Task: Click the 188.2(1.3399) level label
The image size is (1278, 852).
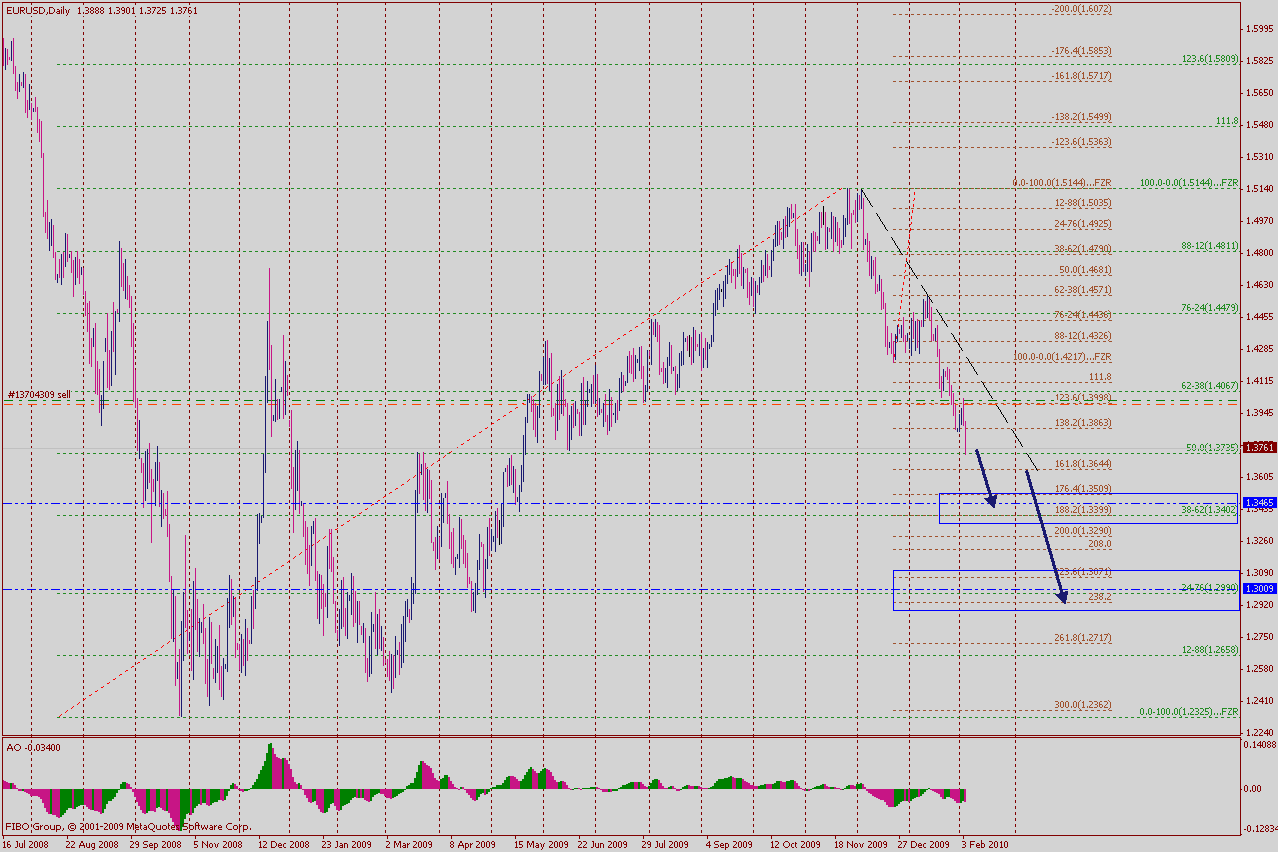Action: 1084,510
